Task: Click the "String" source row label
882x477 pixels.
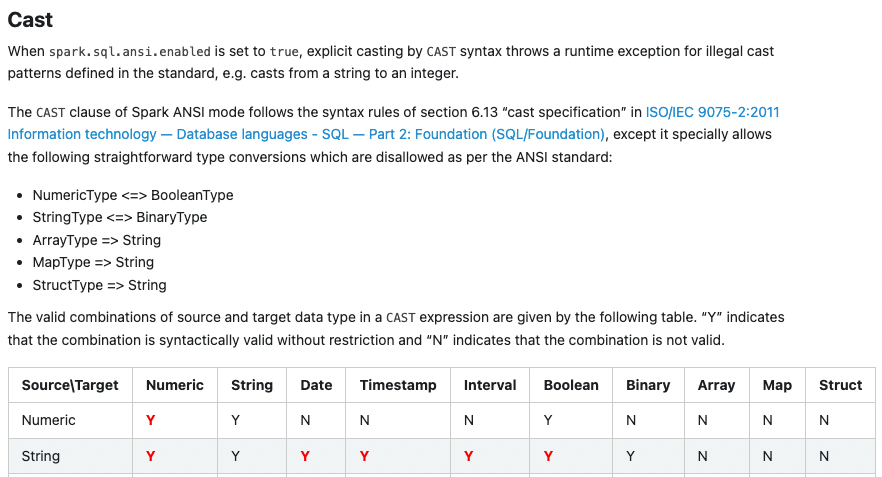Action: point(41,456)
